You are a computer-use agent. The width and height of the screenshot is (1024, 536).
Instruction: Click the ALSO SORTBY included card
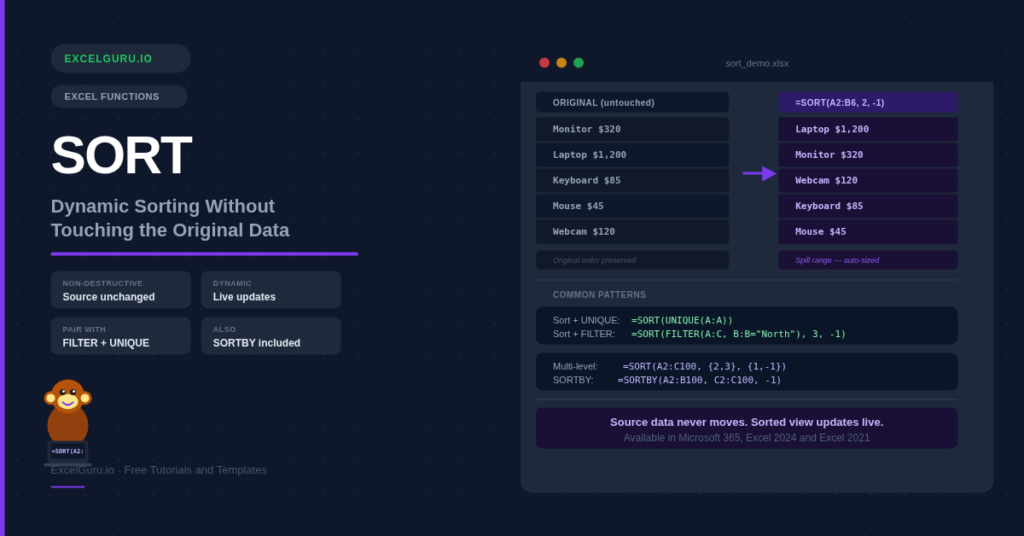pyautogui.click(x=271, y=336)
